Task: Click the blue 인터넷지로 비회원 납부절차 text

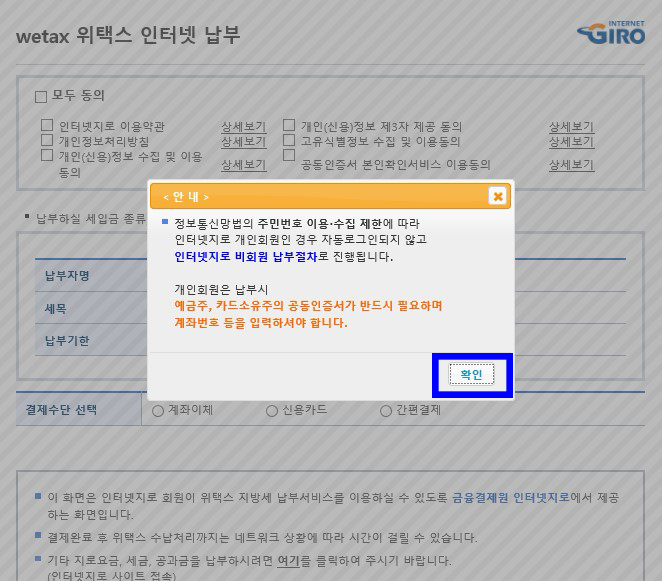Action: point(246,256)
